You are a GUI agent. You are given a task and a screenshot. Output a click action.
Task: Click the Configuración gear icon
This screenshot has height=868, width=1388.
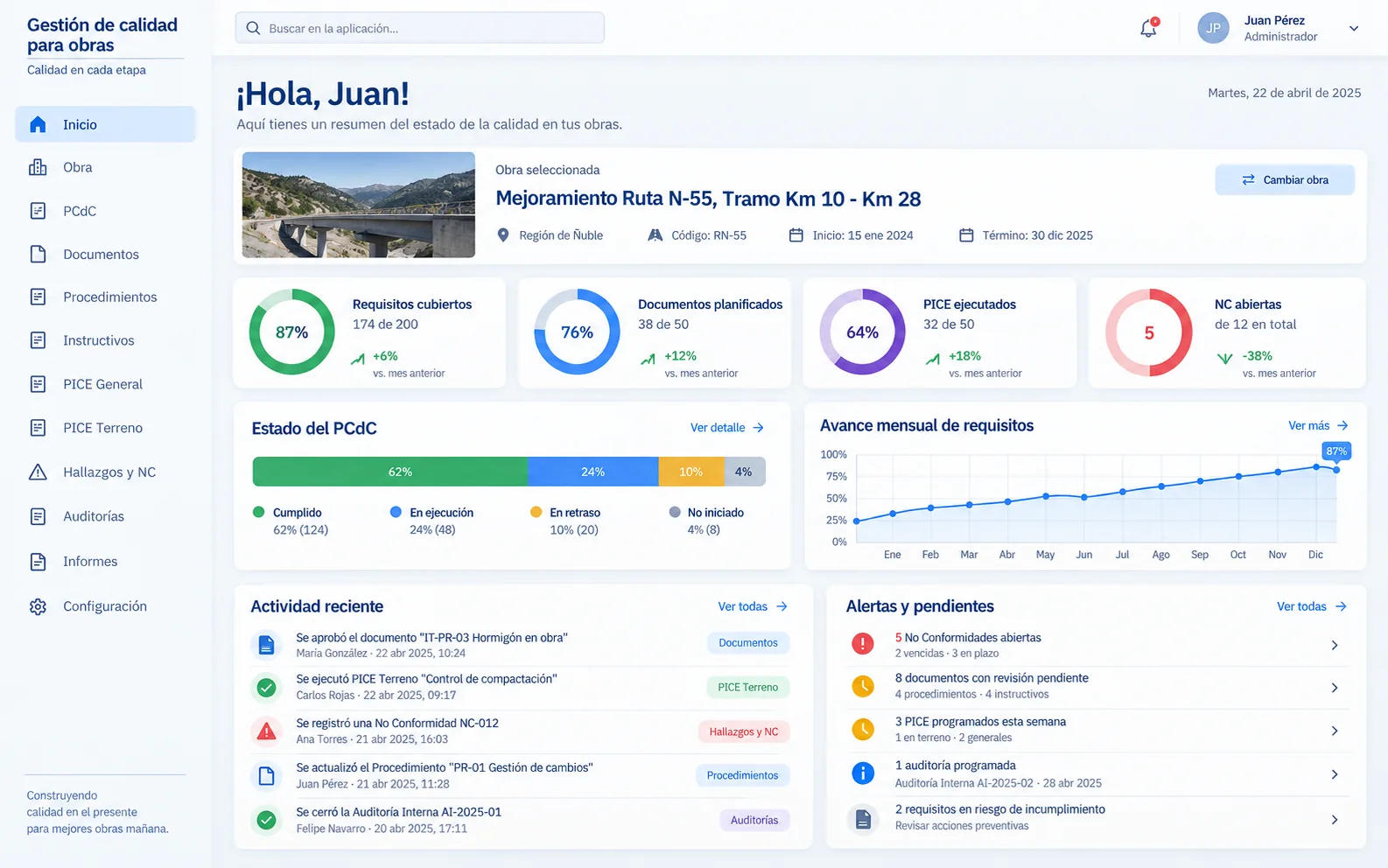click(38, 606)
